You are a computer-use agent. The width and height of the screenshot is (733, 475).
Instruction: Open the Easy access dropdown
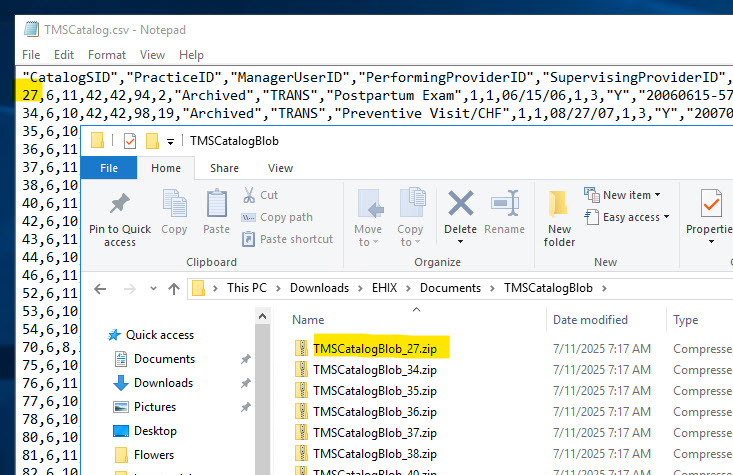626,217
